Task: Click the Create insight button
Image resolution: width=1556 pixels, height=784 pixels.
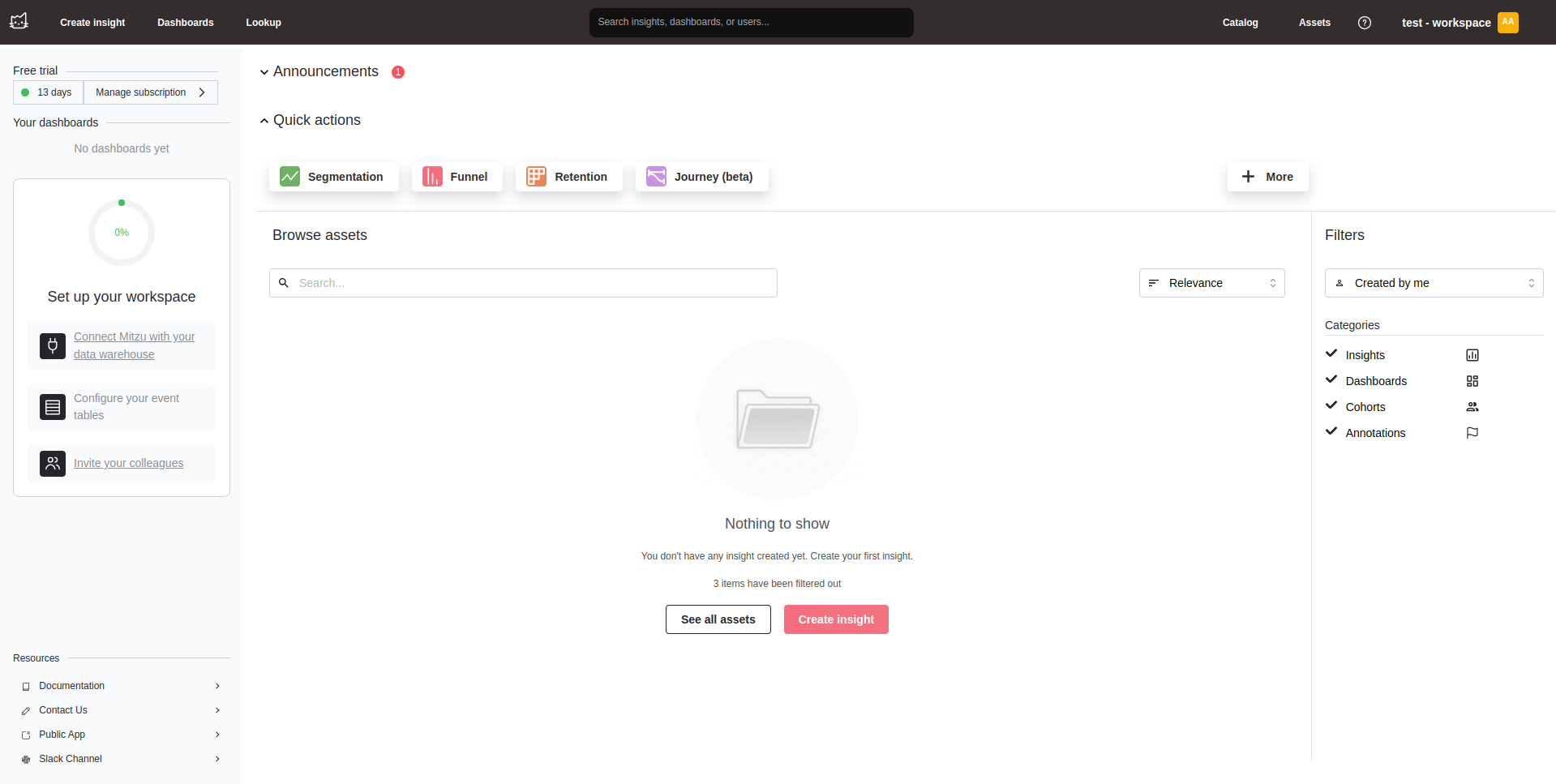Action: click(836, 619)
